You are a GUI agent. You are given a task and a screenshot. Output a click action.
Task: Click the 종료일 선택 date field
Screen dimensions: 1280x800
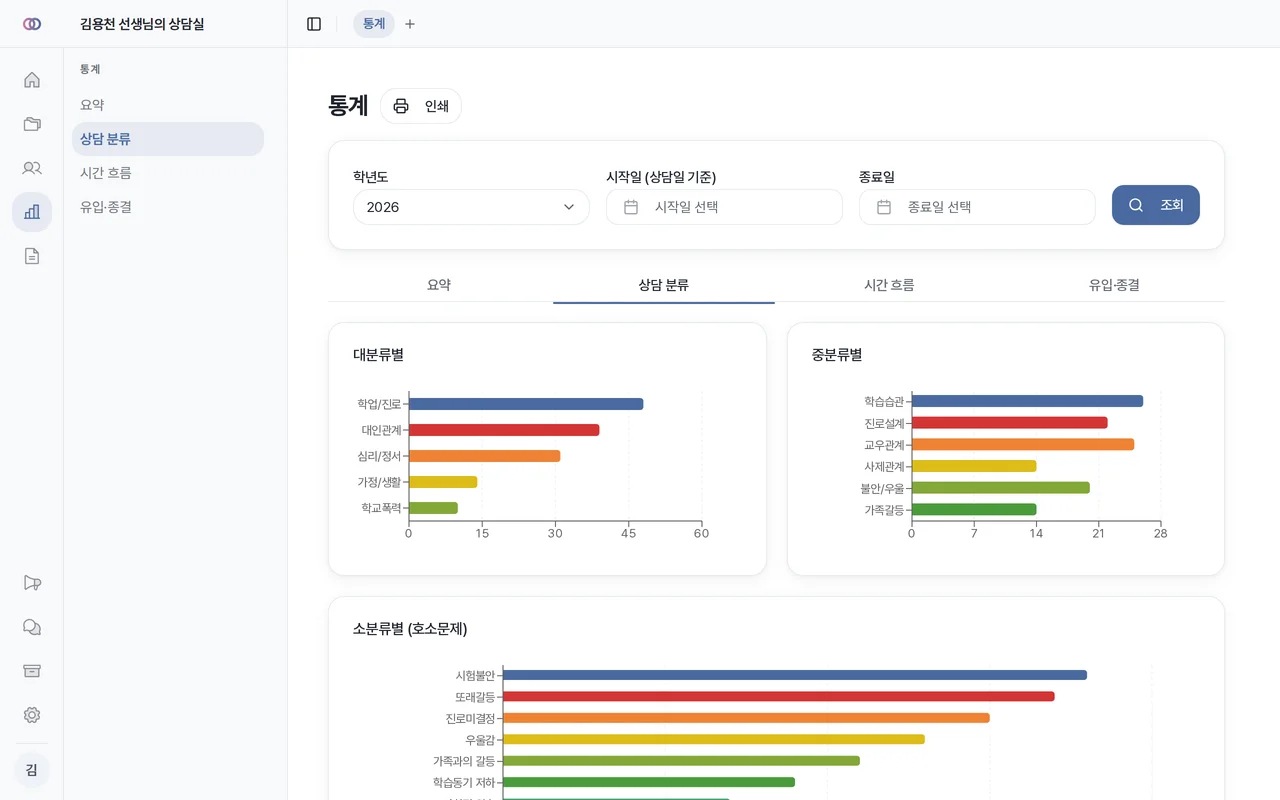977,207
